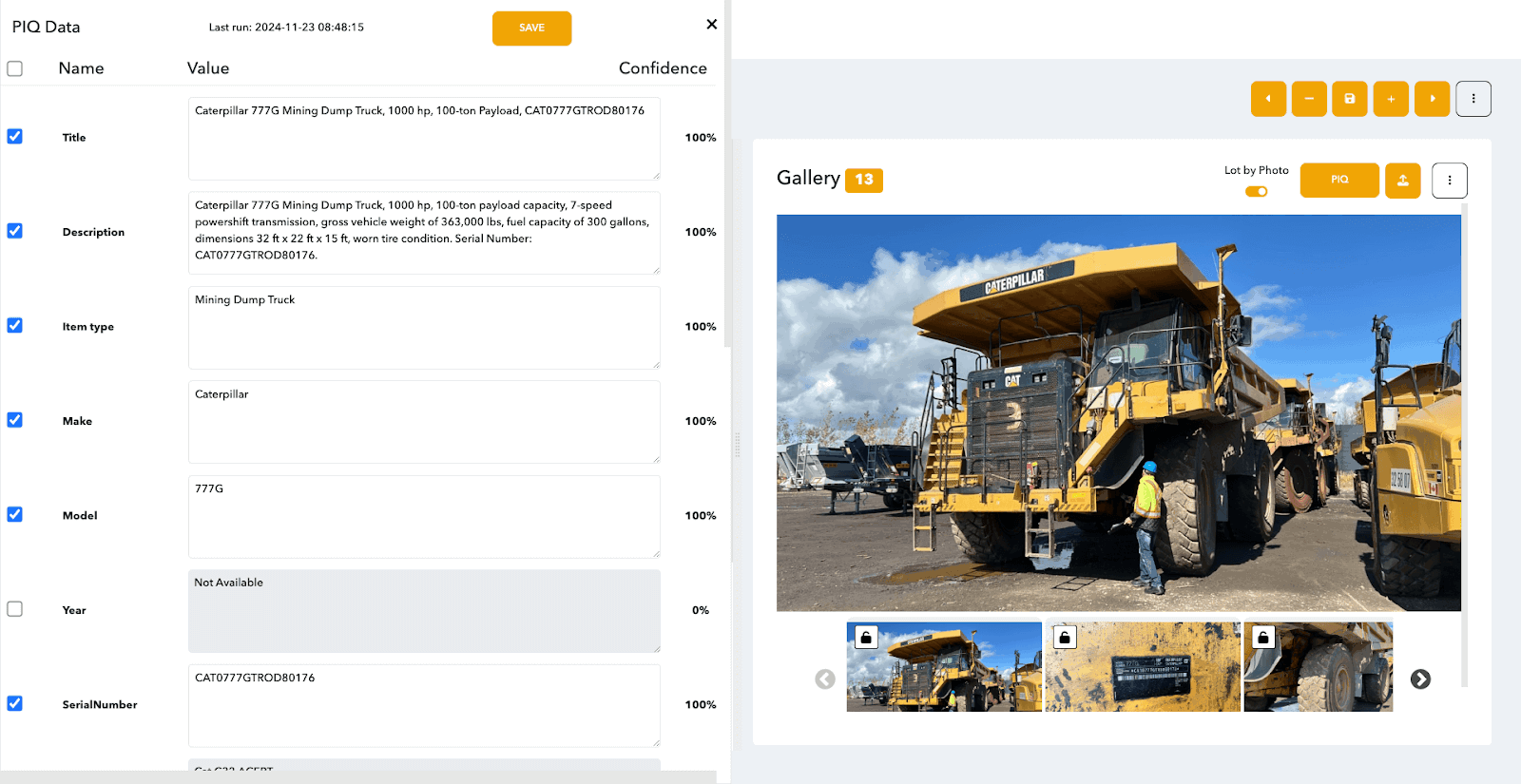Image resolution: width=1521 pixels, height=784 pixels.
Task: Show previous gallery thumbnails
Action: 825,679
